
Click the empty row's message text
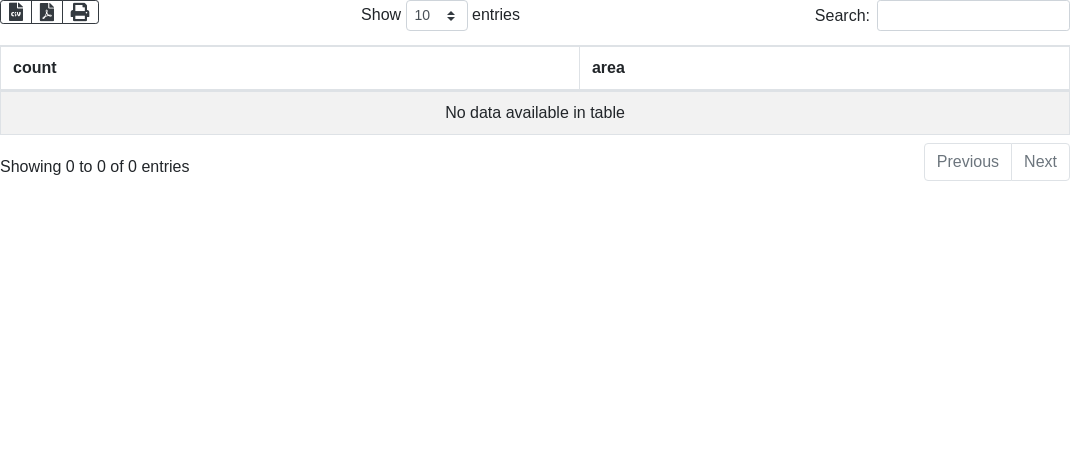[535, 113]
